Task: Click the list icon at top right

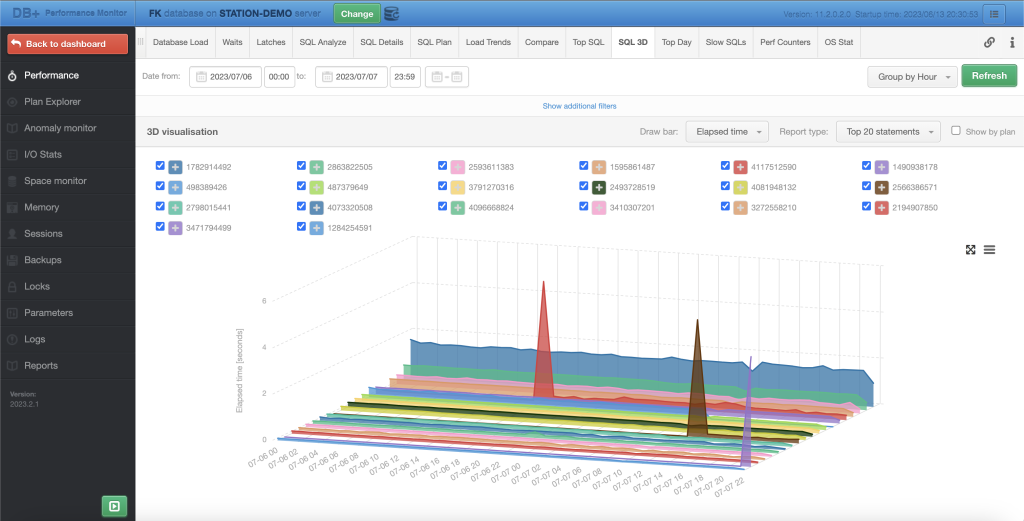Action: click(x=994, y=13)
